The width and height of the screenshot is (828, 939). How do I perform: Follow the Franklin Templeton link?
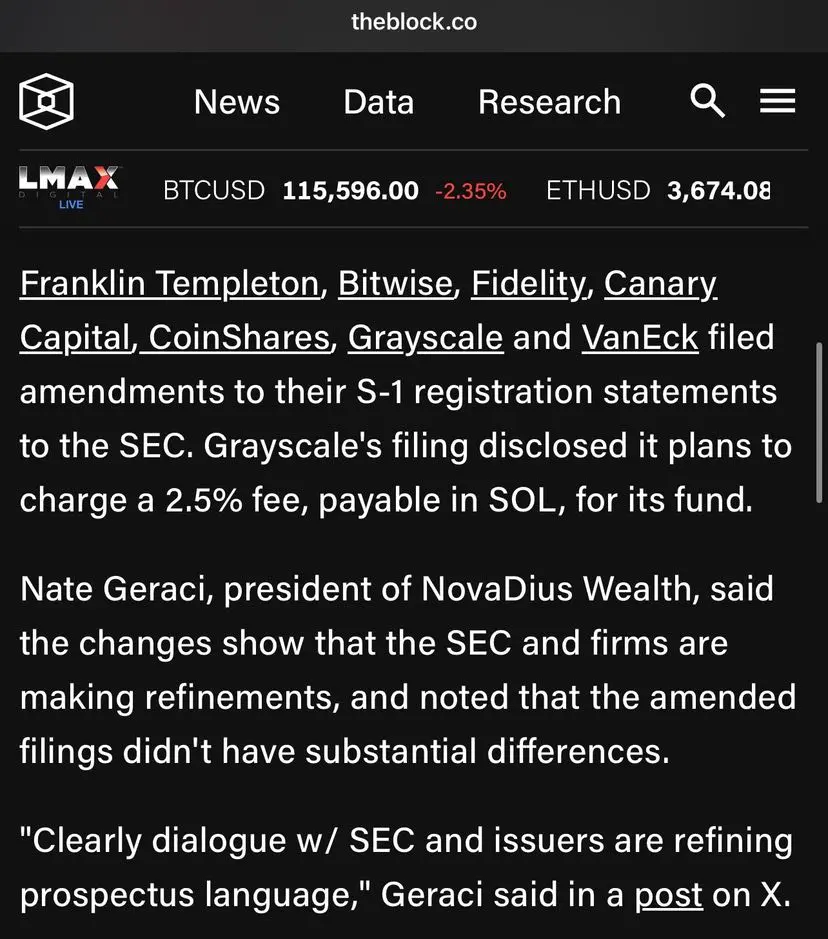169,283
